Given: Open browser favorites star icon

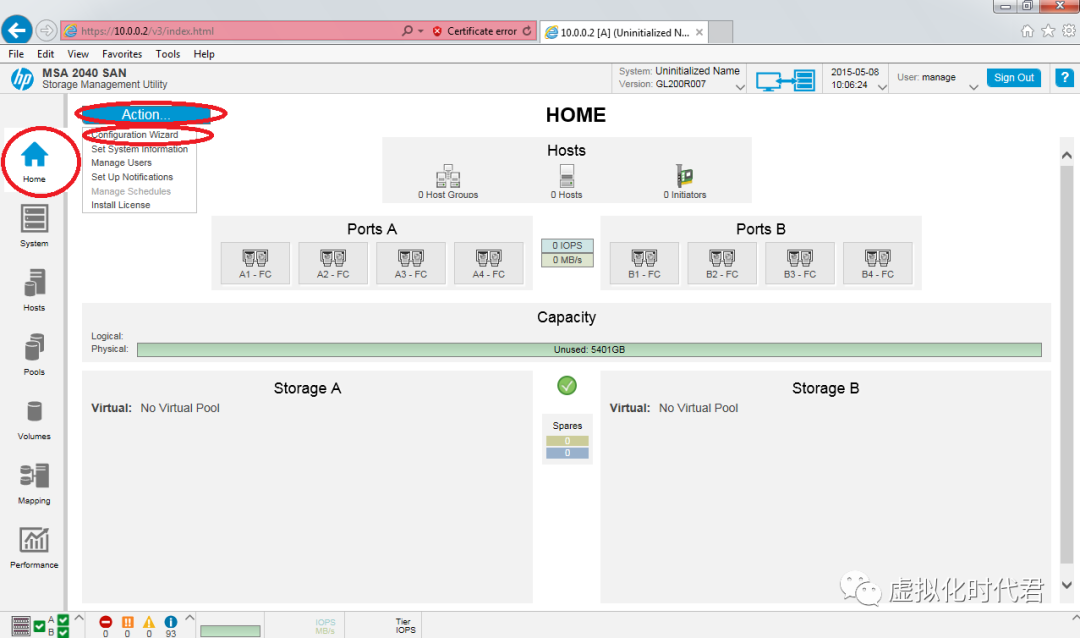Looking at the screenshot, I should tap(1048, 31).
